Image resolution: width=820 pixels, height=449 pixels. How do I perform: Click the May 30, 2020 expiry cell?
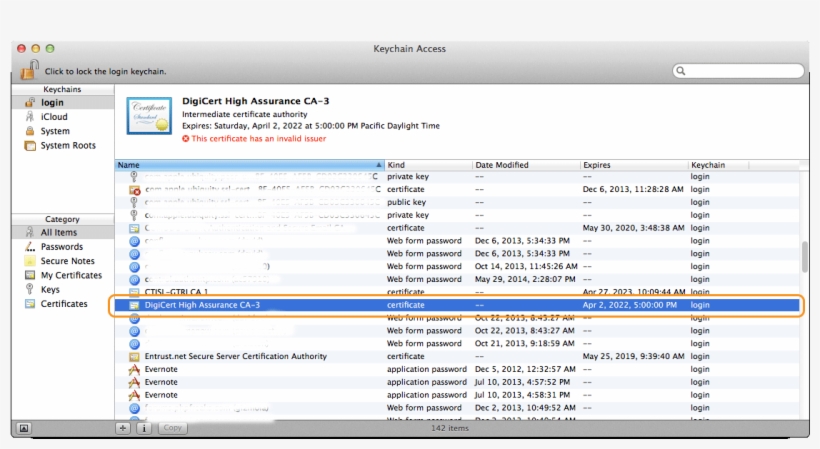click(633, 228)
